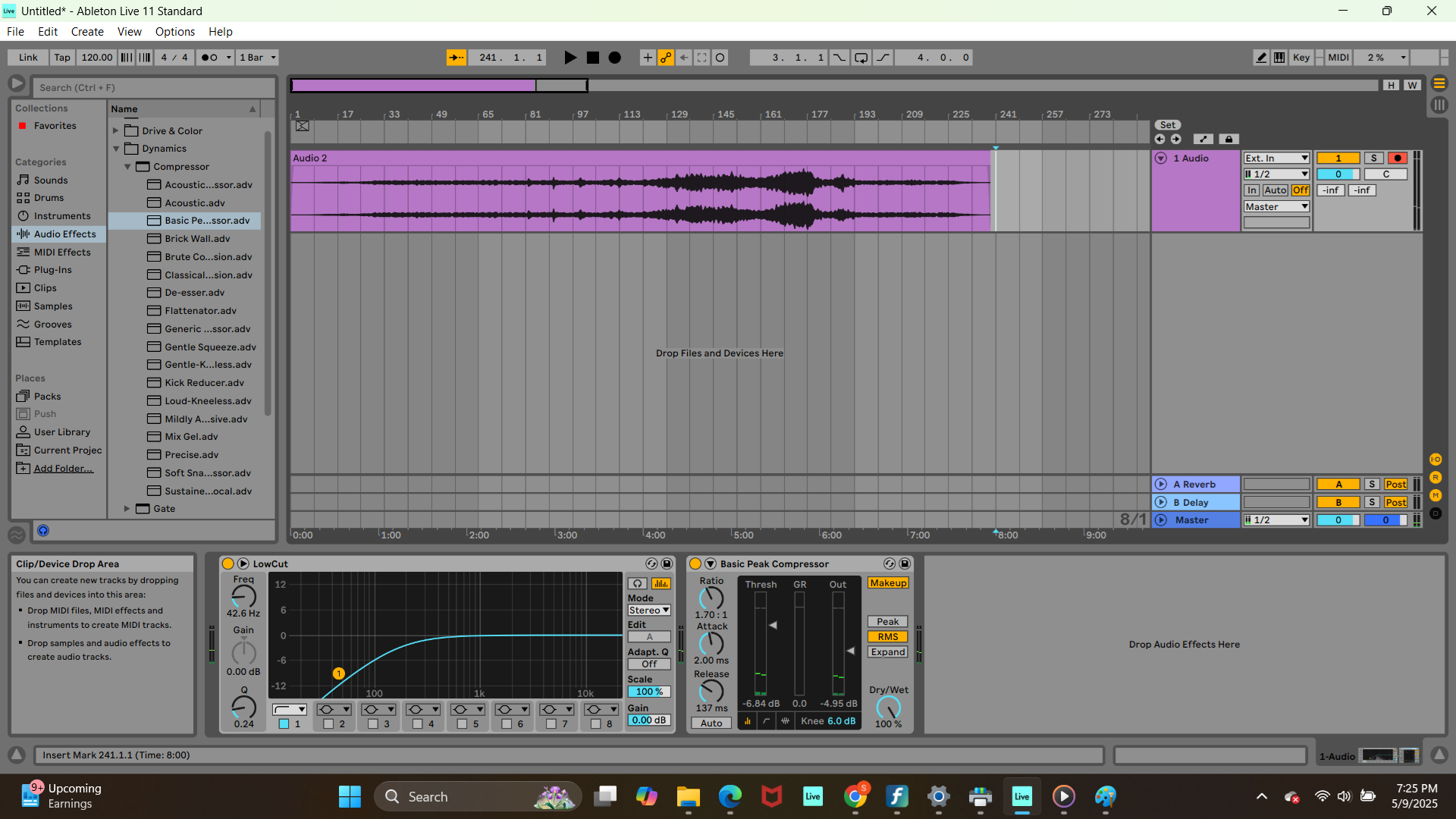Toggle Adaptive Q Off button

[649, 664]
